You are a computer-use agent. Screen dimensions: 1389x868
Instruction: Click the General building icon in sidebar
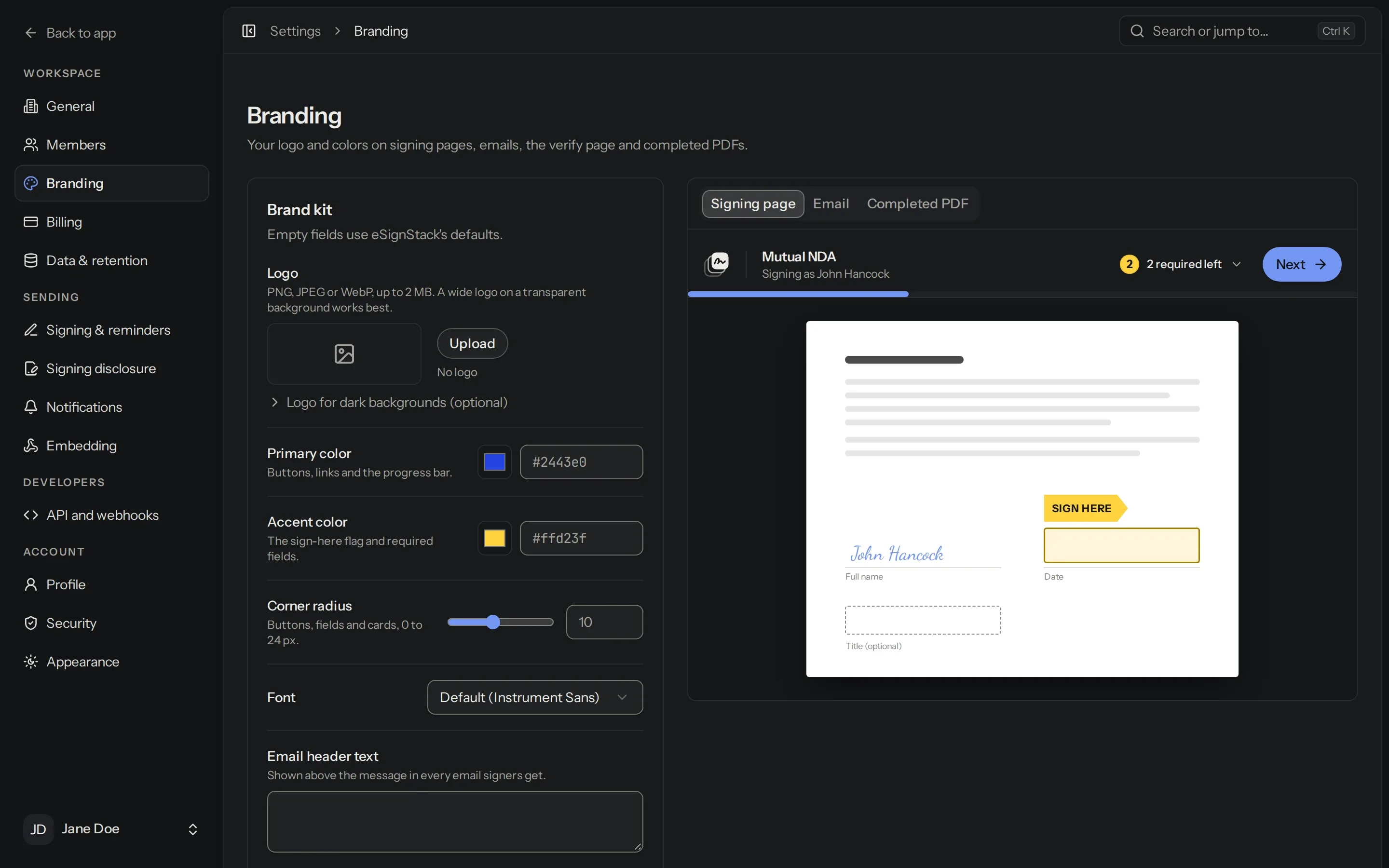pyautogui.click(x=31, y=106)
